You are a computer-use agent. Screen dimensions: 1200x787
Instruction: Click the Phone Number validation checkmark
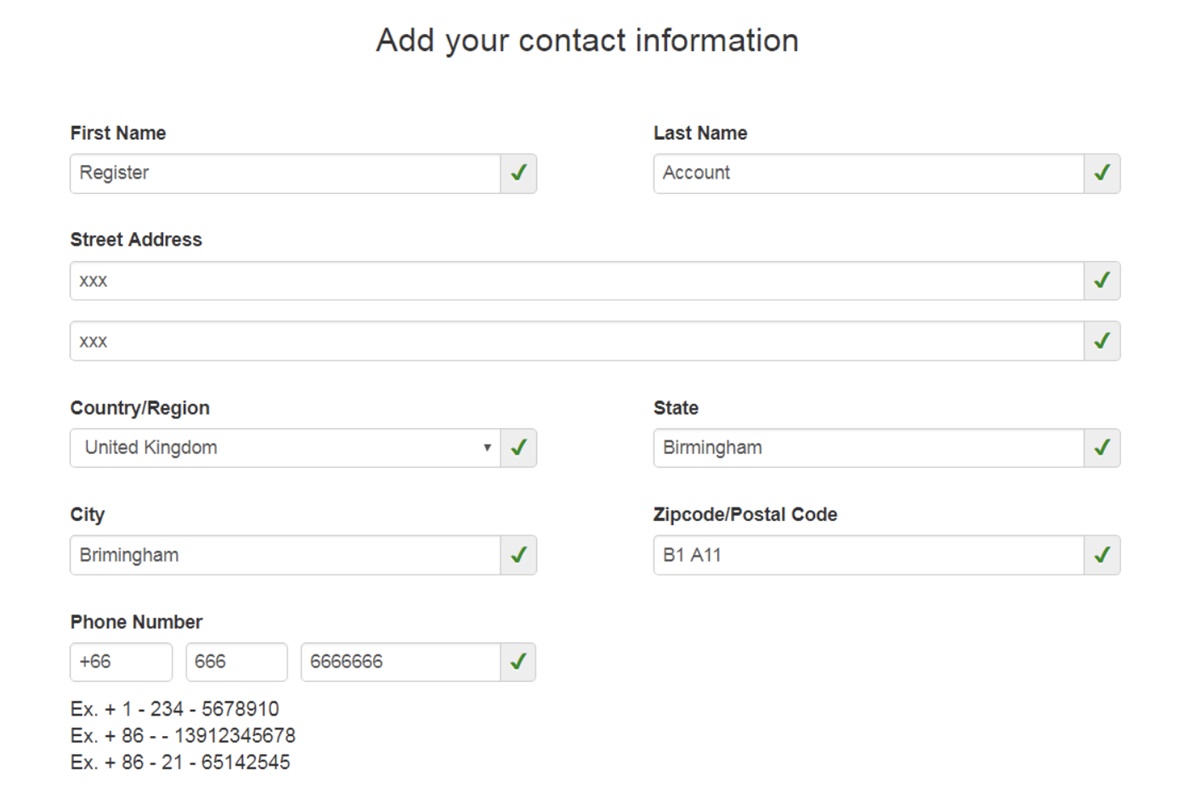tap(518, 662)
